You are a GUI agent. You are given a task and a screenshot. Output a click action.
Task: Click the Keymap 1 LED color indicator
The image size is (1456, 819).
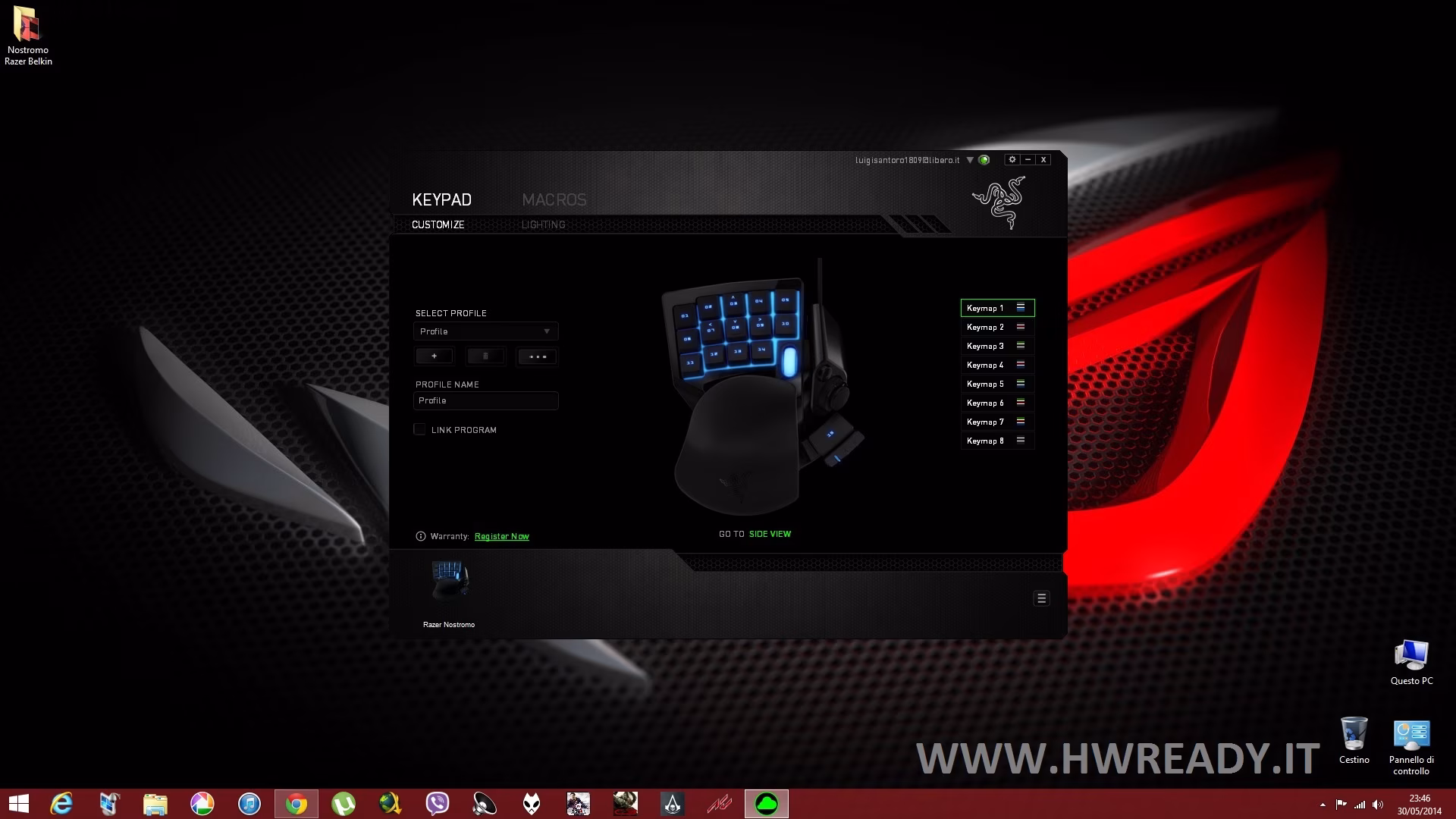pyautogui.click(x=1021, y=308)
